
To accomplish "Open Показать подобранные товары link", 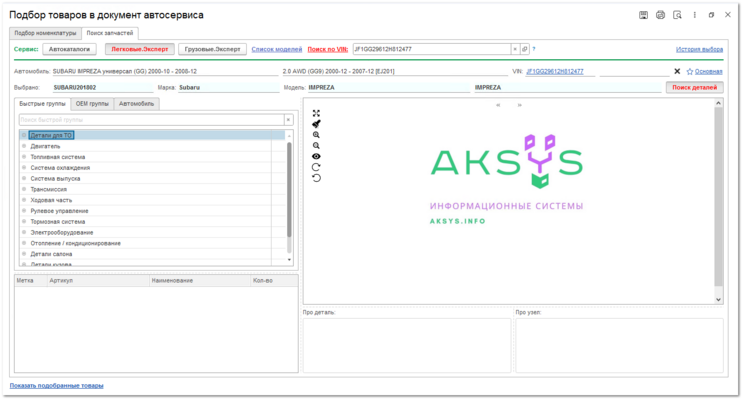I will click(56, 386).
